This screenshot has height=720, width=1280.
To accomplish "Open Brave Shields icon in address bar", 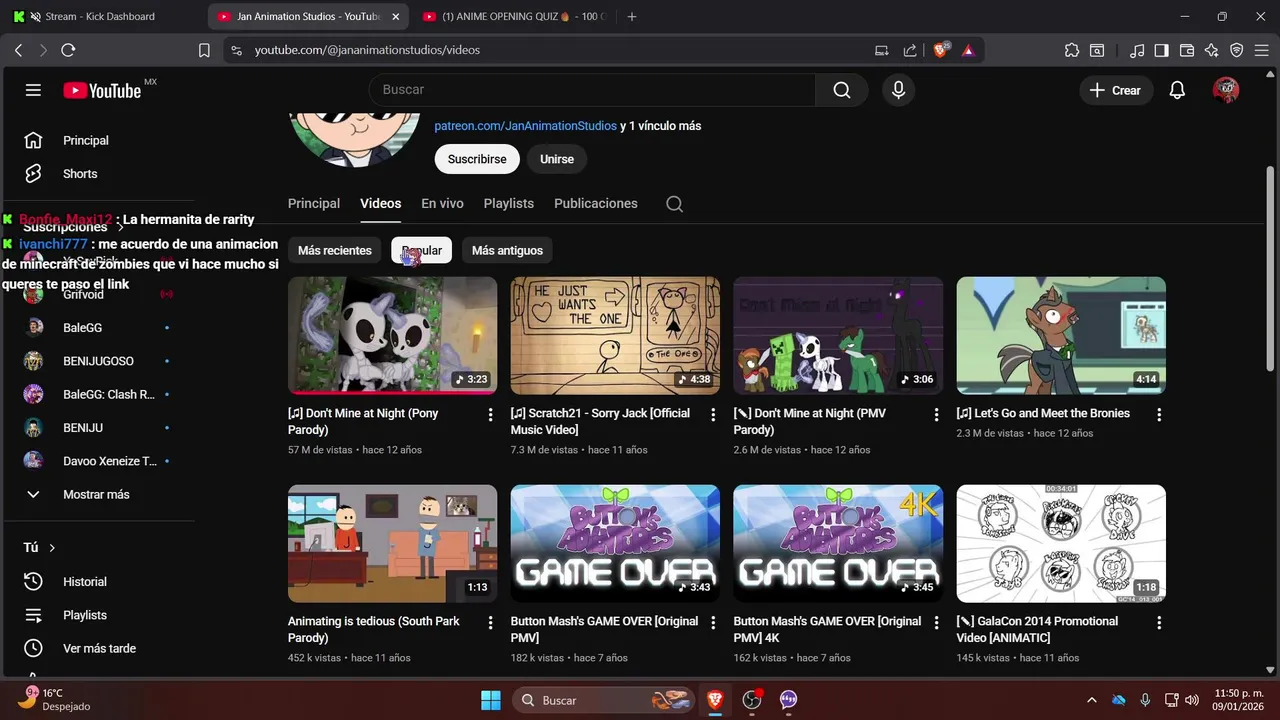I will [940, 50].
